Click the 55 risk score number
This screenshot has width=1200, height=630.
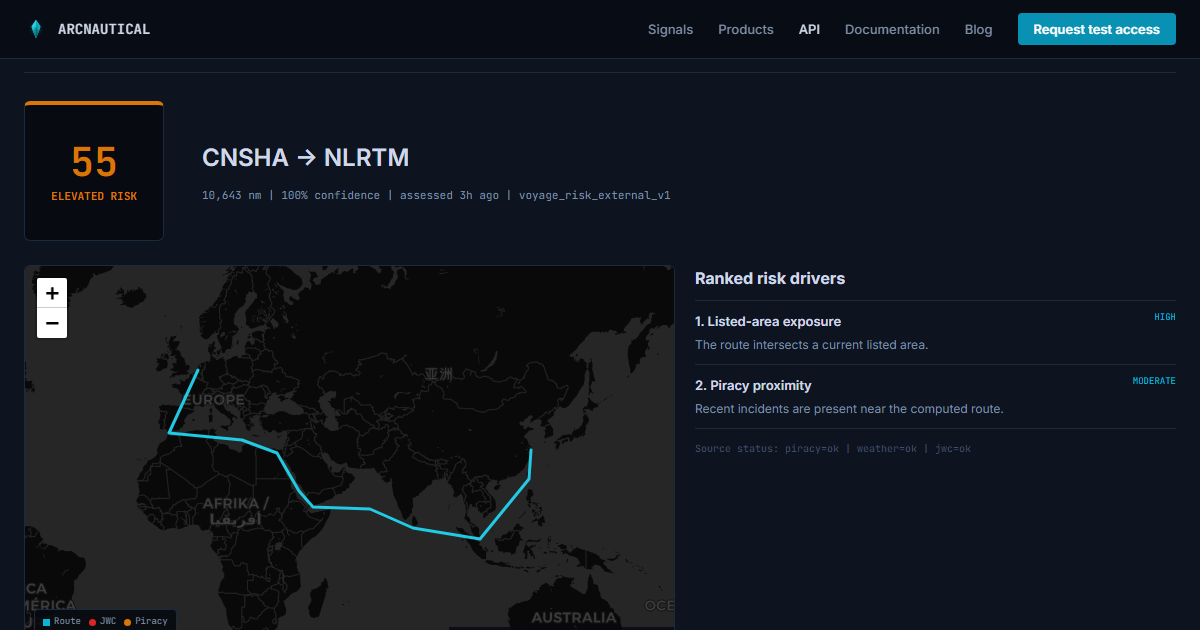(94, 162)
